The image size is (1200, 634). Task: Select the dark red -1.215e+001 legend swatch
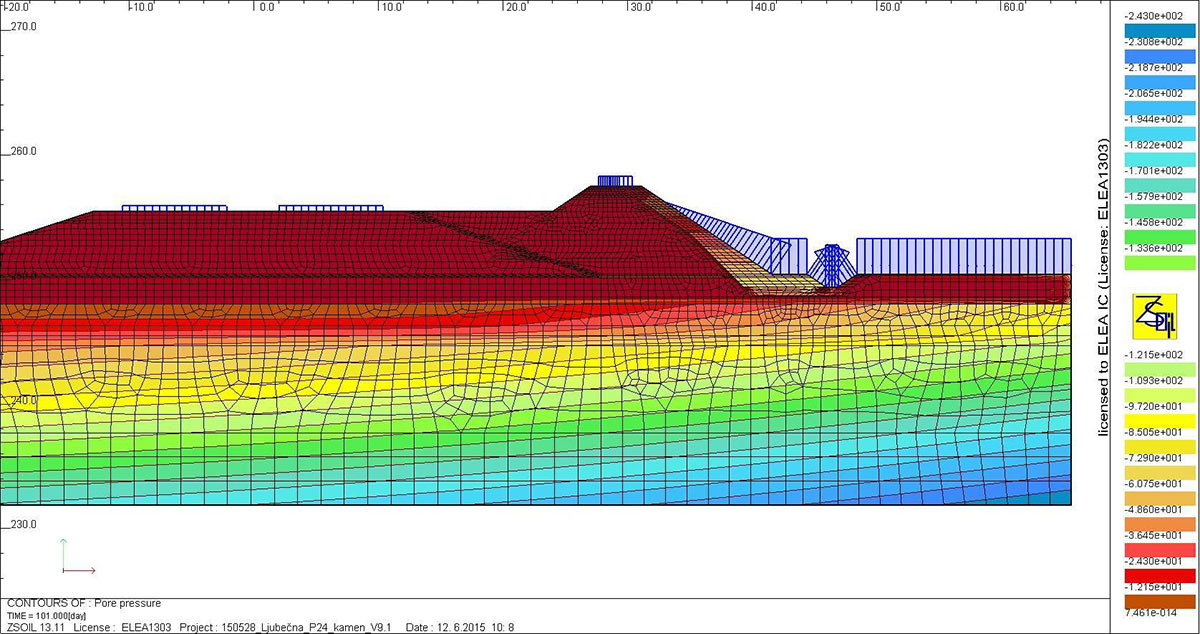coord(1153,574)
